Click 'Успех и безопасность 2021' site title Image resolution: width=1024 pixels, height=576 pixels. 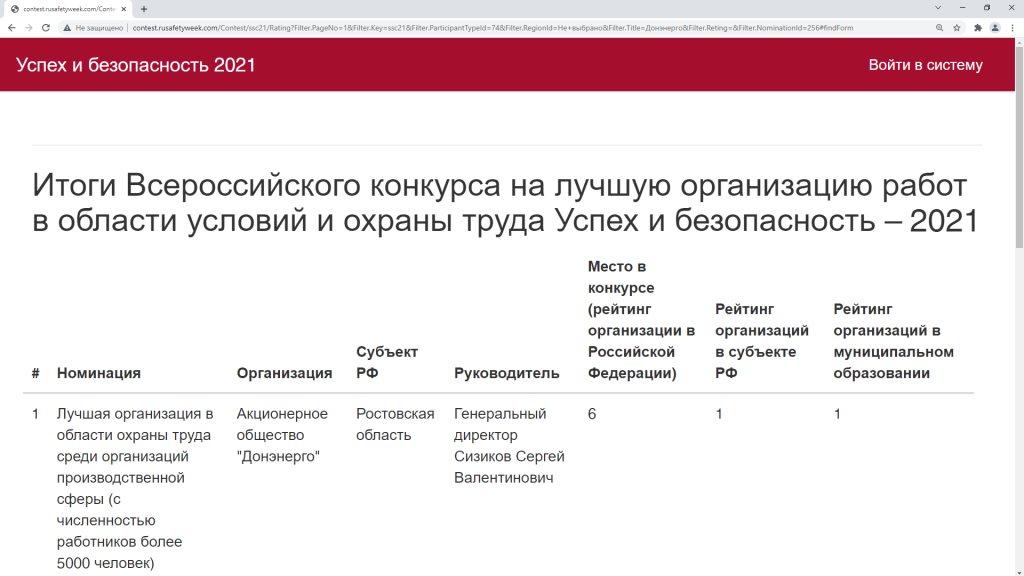click(136, 65)
